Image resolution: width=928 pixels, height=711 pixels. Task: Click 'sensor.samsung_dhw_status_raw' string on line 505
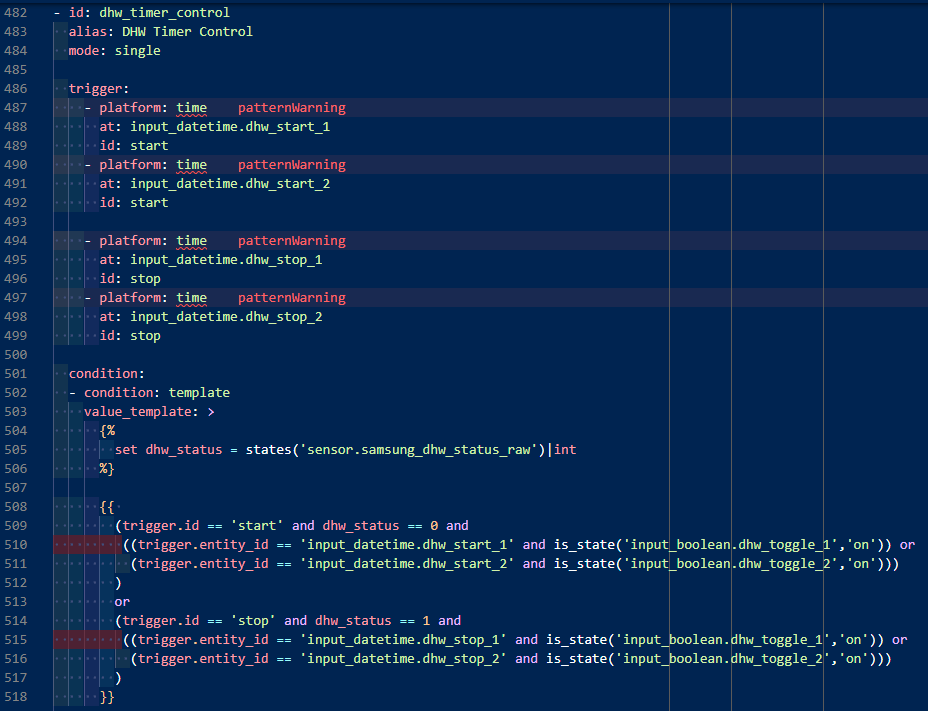click(420, 450)
